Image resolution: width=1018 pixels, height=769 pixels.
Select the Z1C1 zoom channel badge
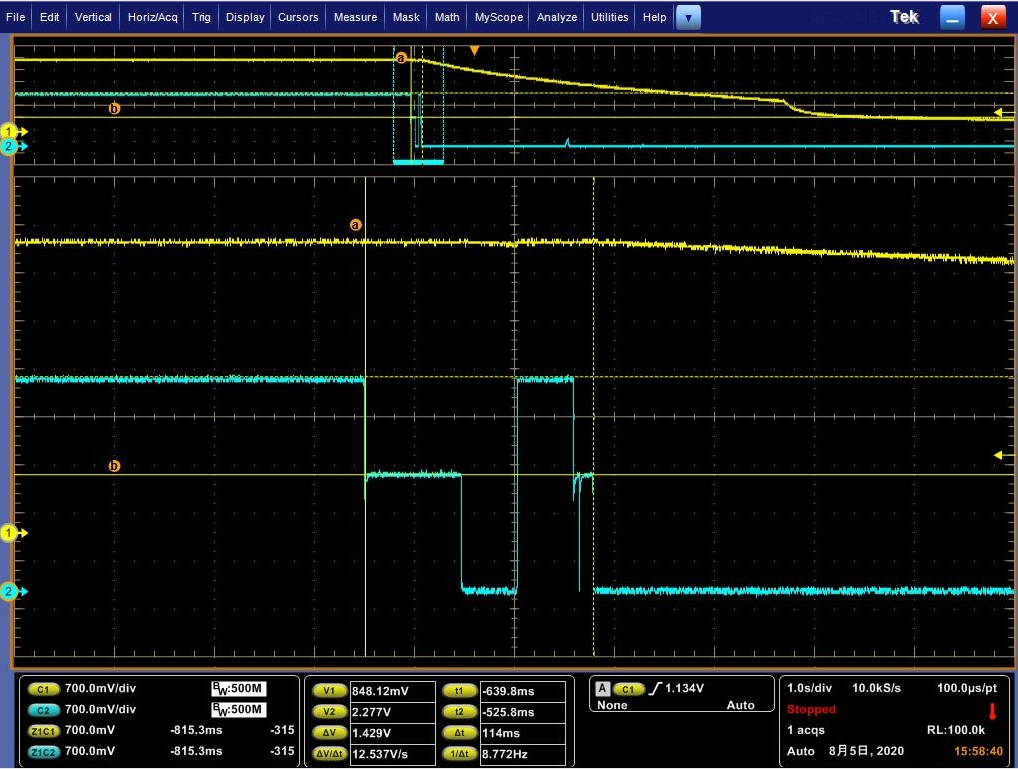point(43,731)
